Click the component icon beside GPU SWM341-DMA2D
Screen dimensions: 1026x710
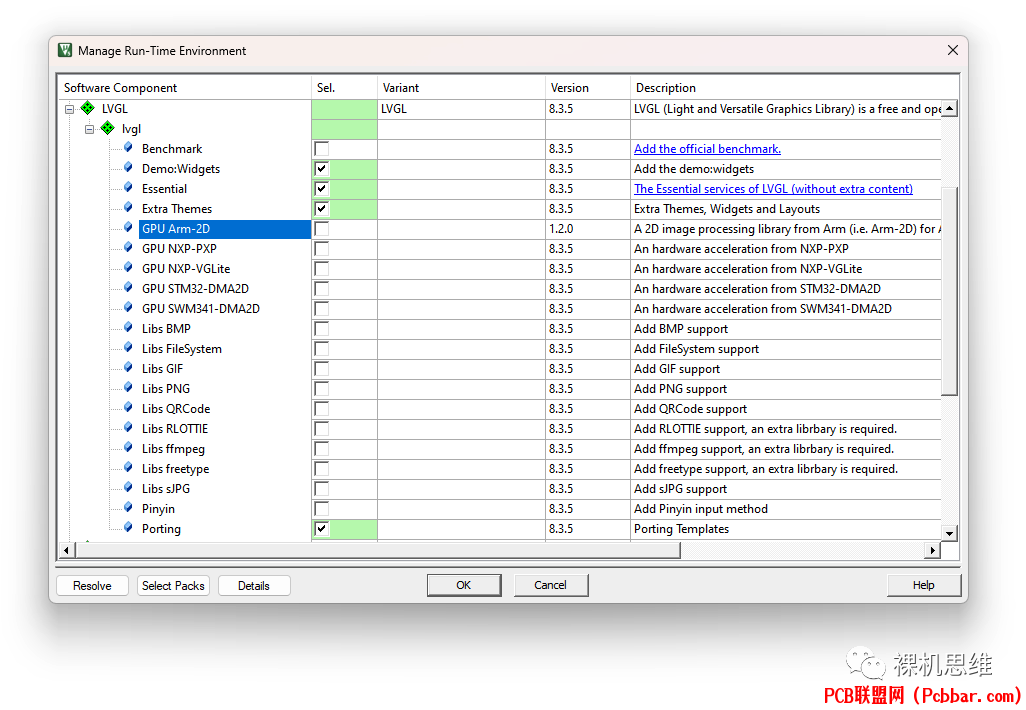coord(128,308)
